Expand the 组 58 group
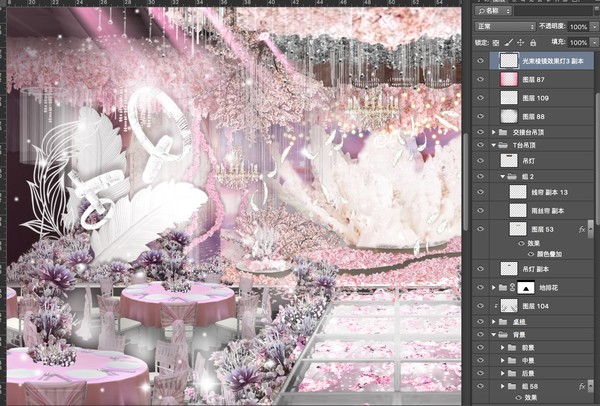The image size is (600, 406). 503,386
